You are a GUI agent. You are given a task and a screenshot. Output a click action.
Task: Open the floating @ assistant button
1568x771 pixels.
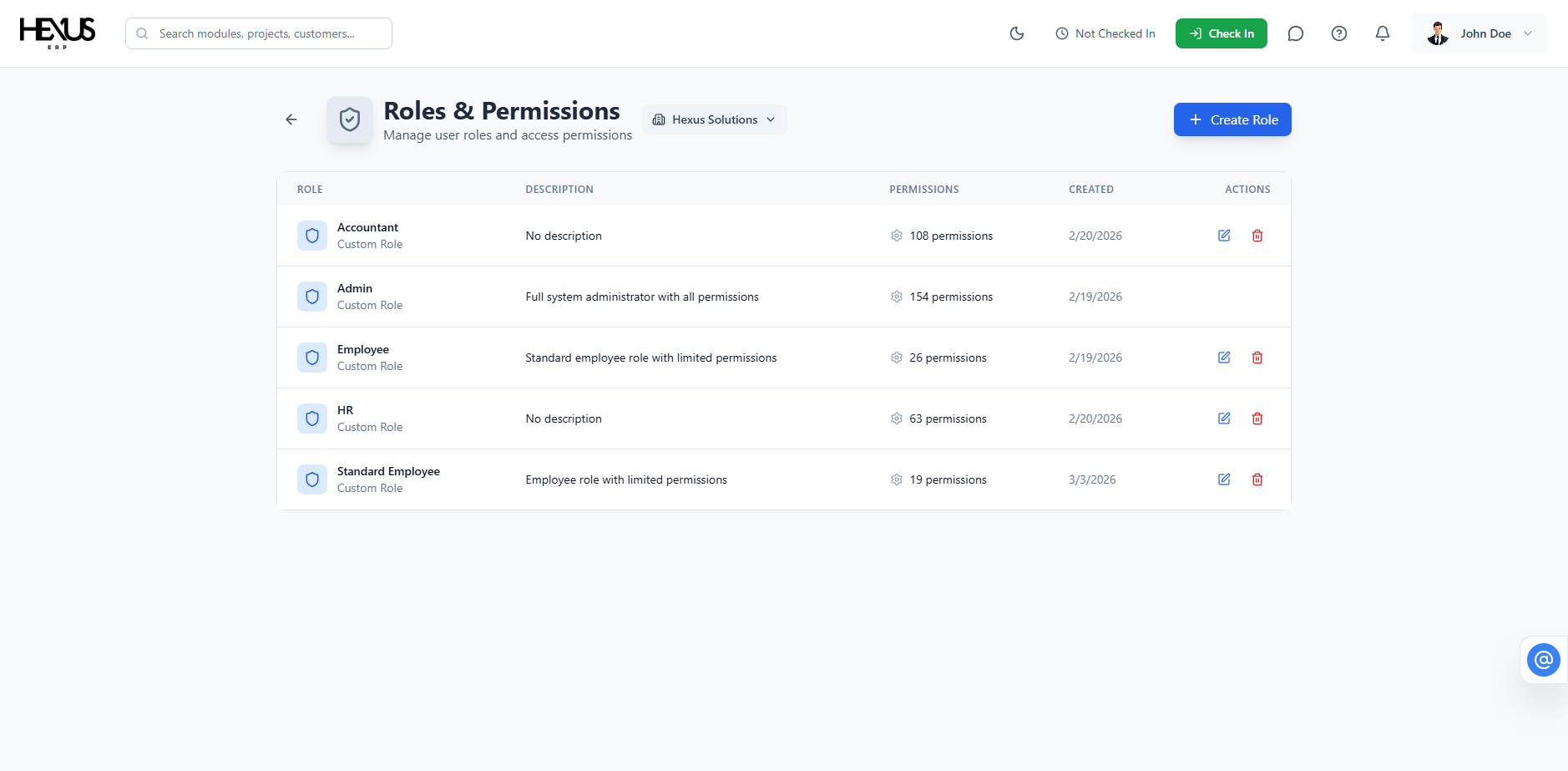click(1544, 660)
